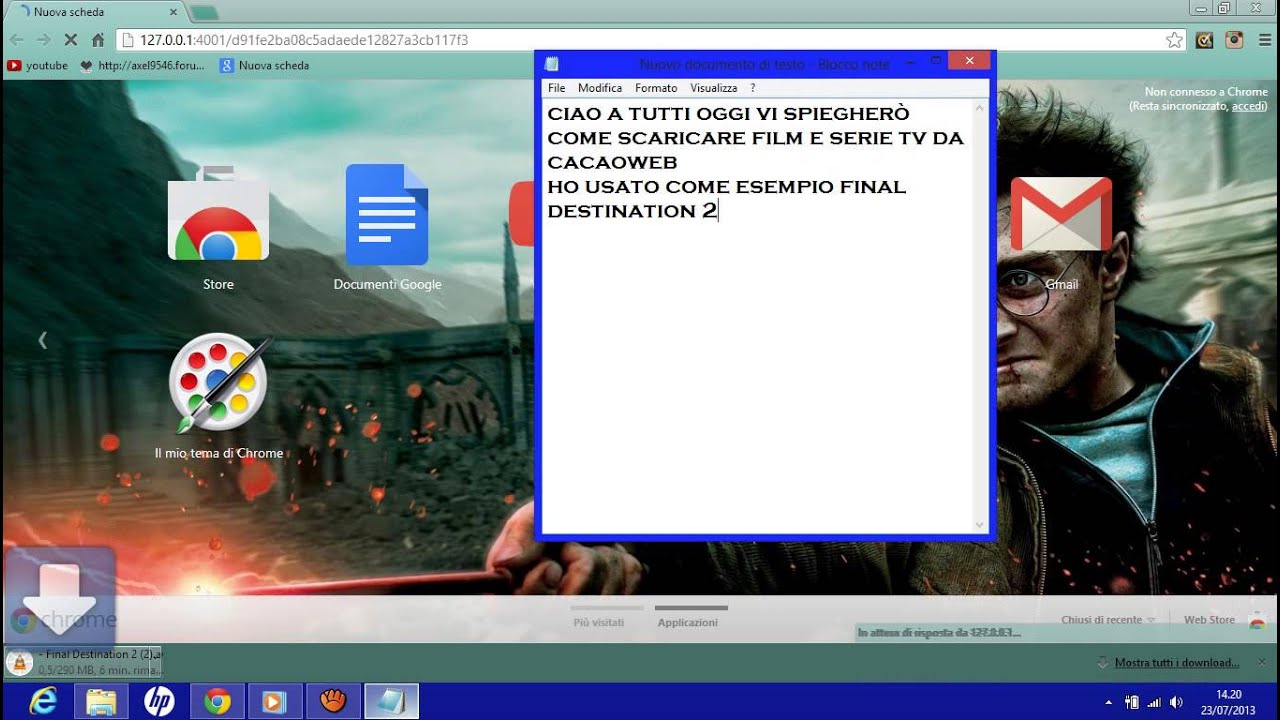Click Notepad scrollbar up arrow
This screenshot has width=1280, height=720.
(x=980, y=107)
